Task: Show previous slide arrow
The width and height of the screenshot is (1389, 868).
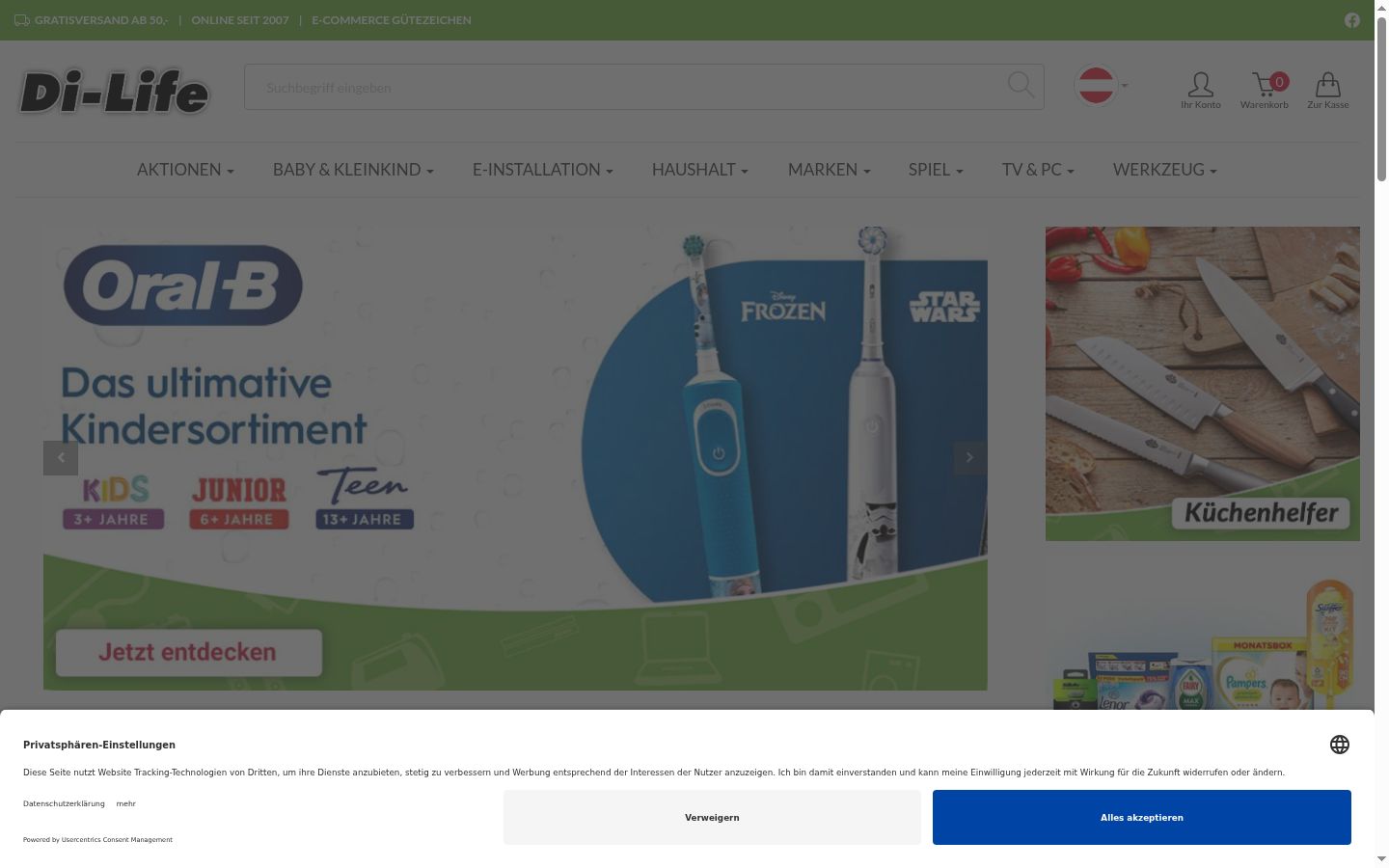Action: (x=61, y=457)
